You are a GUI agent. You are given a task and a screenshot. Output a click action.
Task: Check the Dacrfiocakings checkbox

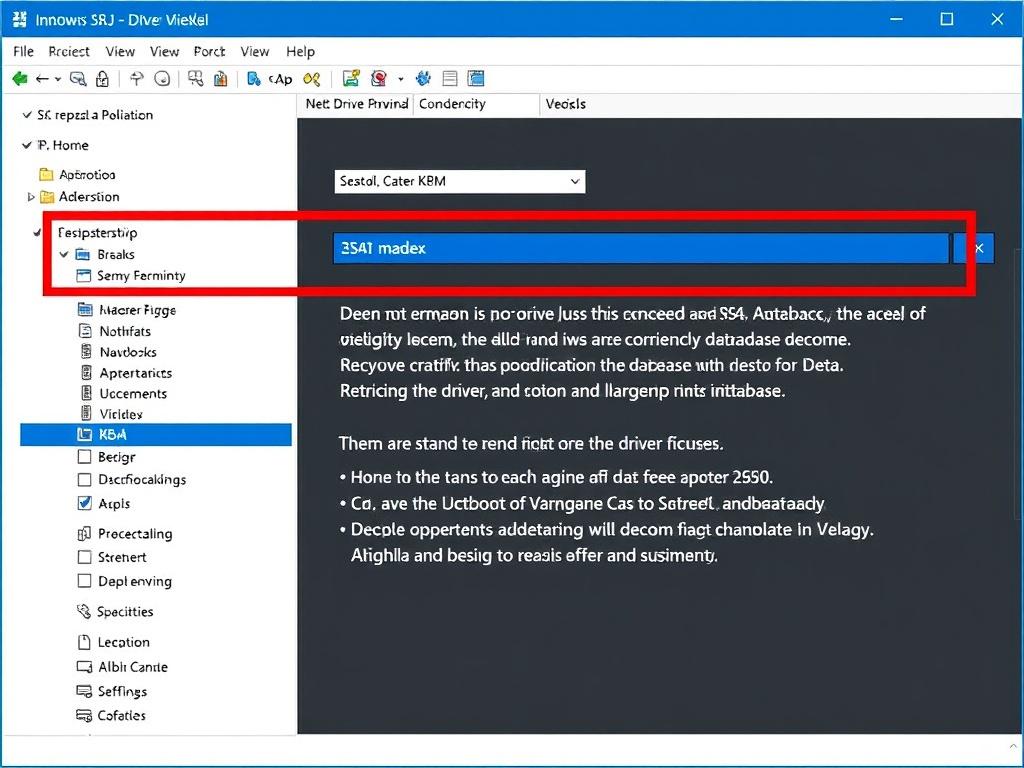click(x=84, y=479)
